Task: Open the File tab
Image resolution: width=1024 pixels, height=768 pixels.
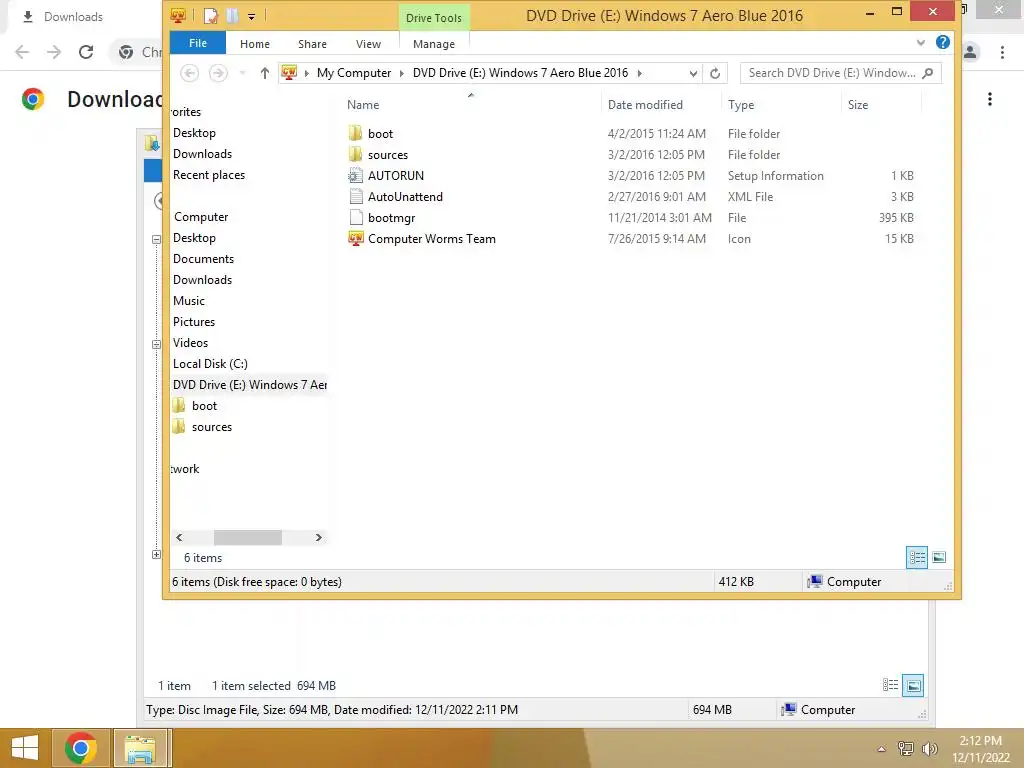Action: coord(198,43)
